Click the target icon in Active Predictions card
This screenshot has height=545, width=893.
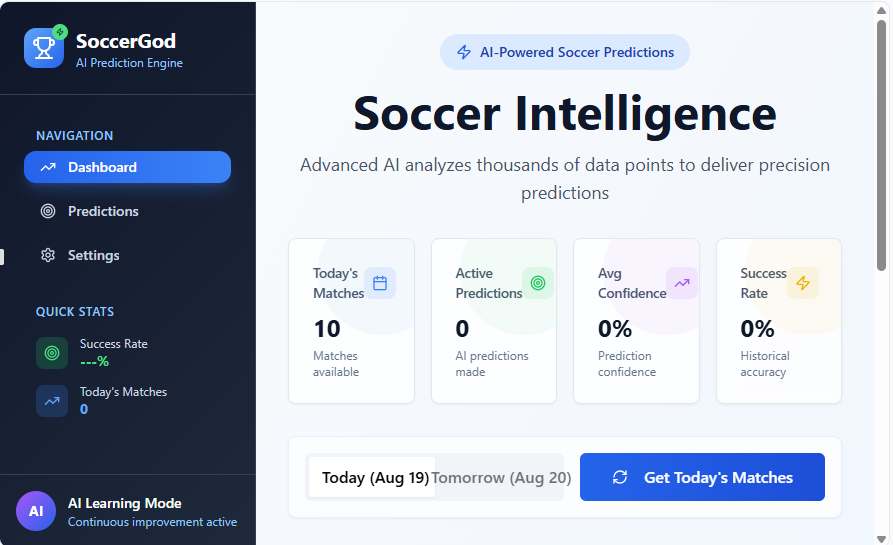point(538,283)
